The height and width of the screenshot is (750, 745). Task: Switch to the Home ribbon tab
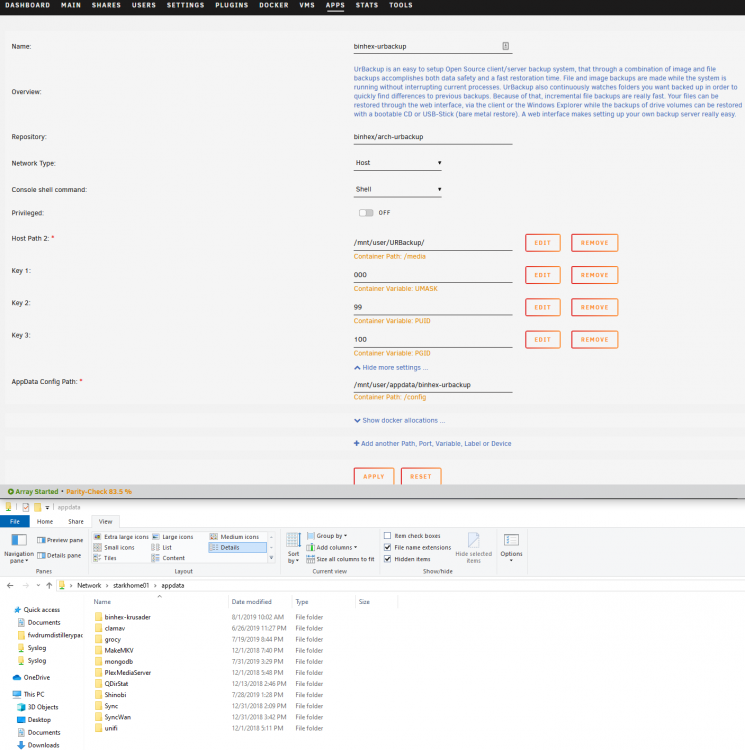pyautogui.click(x=45, y=521)
